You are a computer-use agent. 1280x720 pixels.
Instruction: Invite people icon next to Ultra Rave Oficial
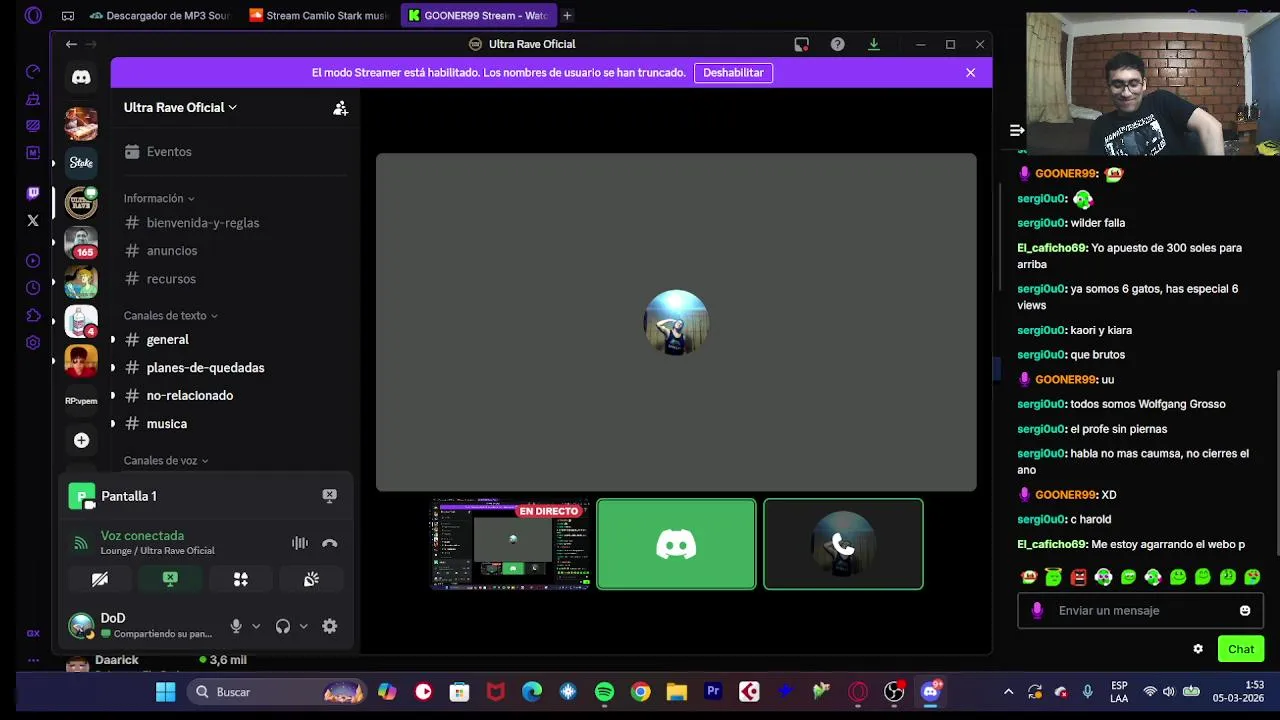coord(340,108)
